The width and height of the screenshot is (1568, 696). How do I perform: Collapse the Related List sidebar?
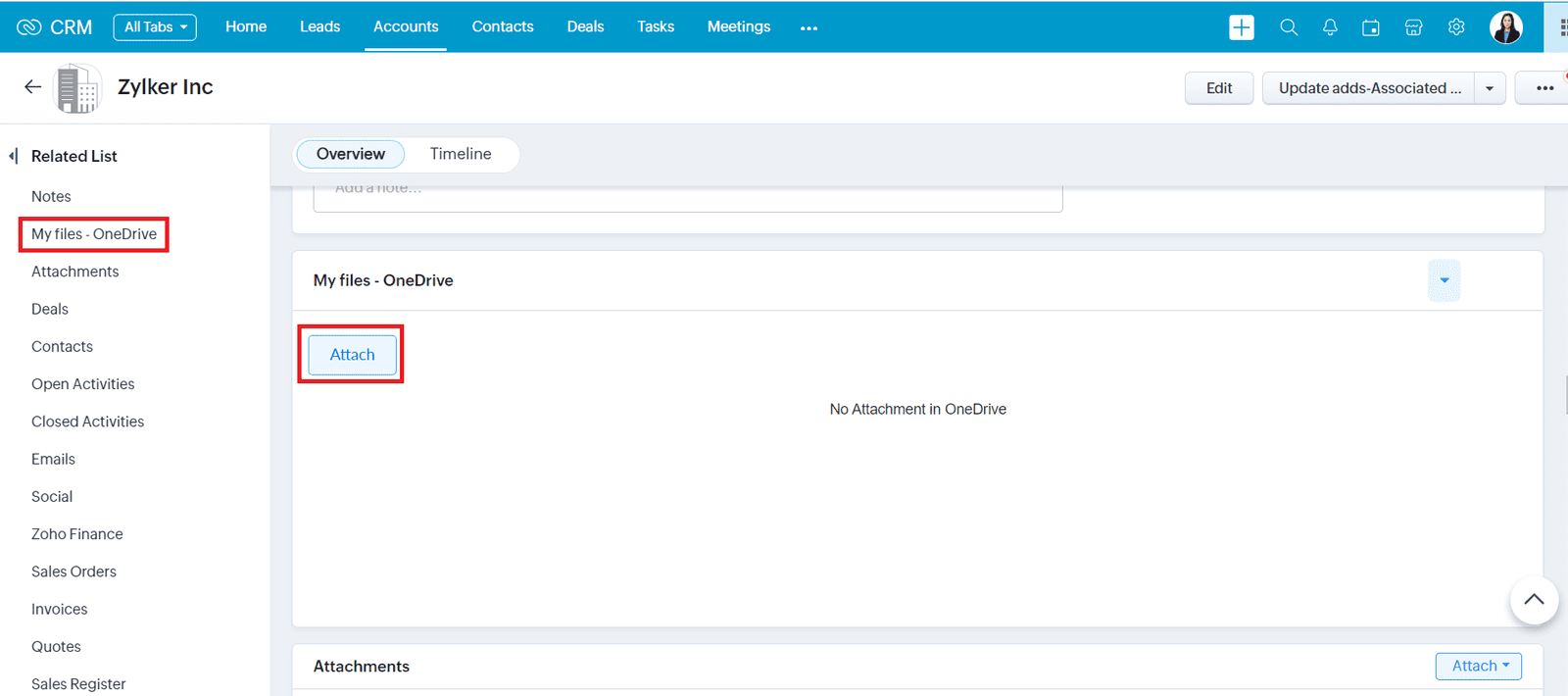[x=14, y=156]
